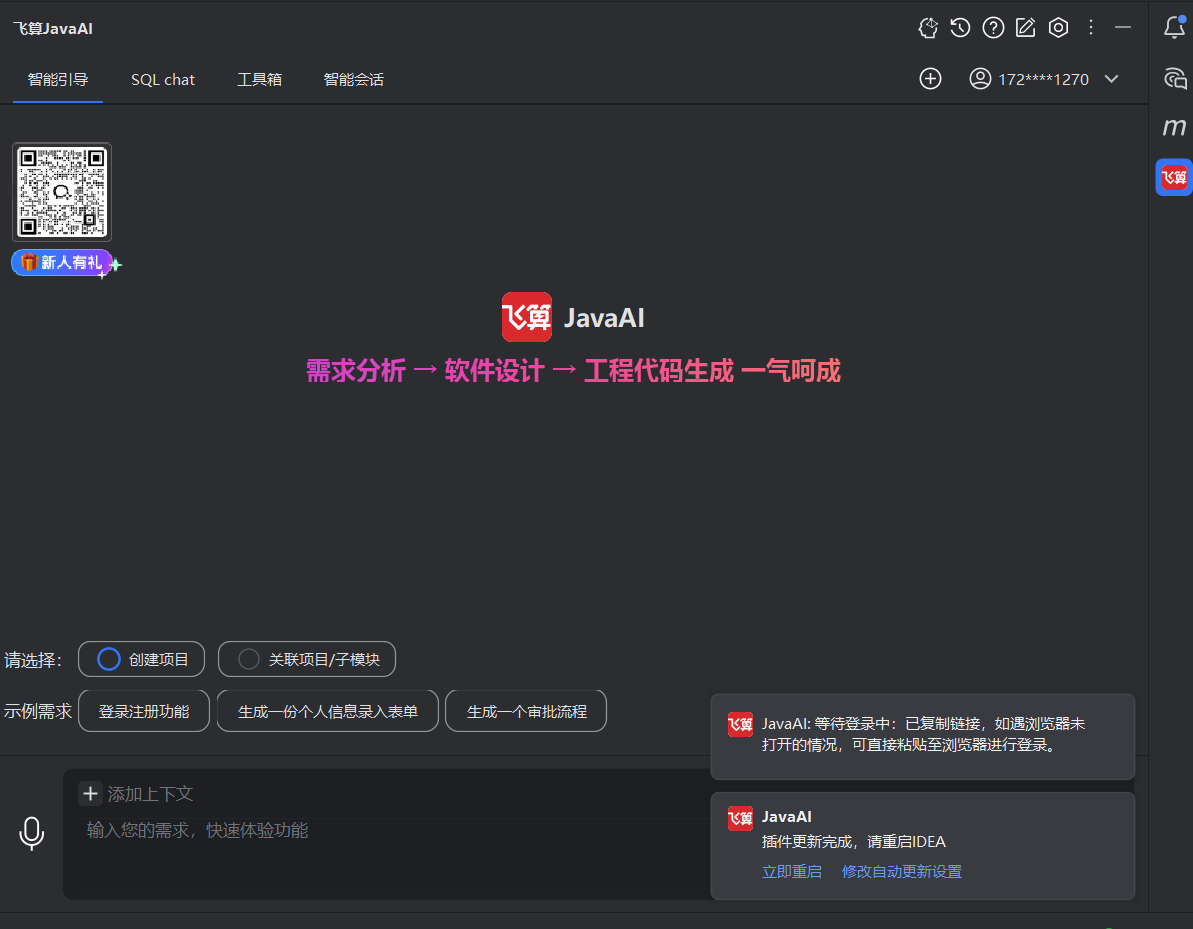Switch to the SQL chat tab
Screen dimensions: 1193x929
(163, 79)
